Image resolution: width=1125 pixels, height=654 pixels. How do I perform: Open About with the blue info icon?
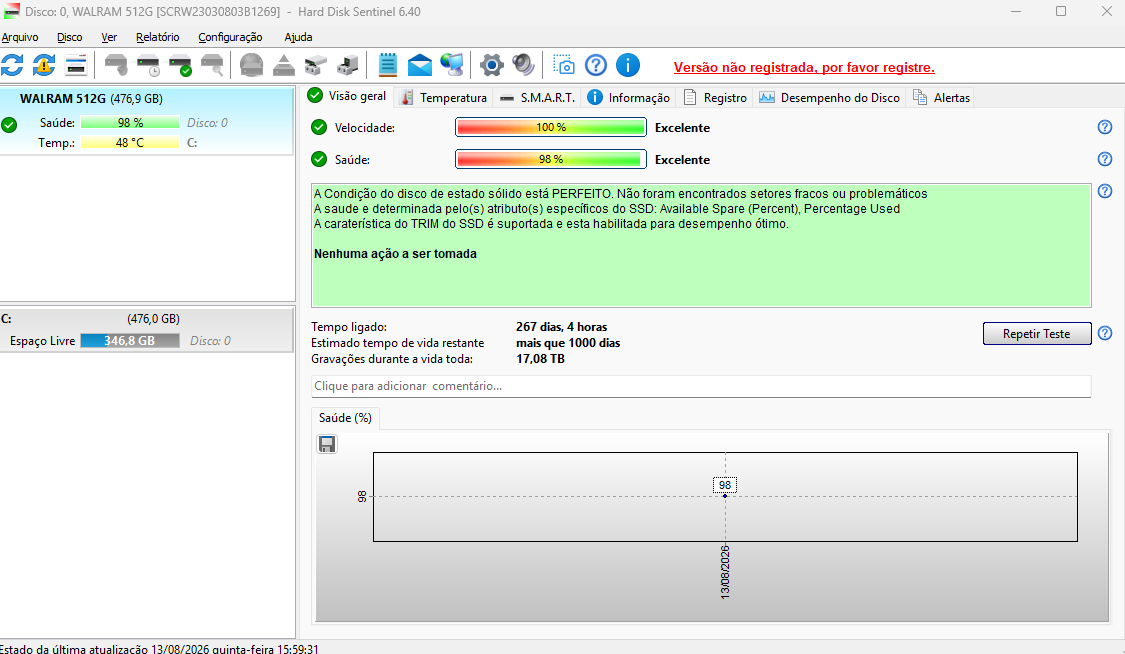628,65
